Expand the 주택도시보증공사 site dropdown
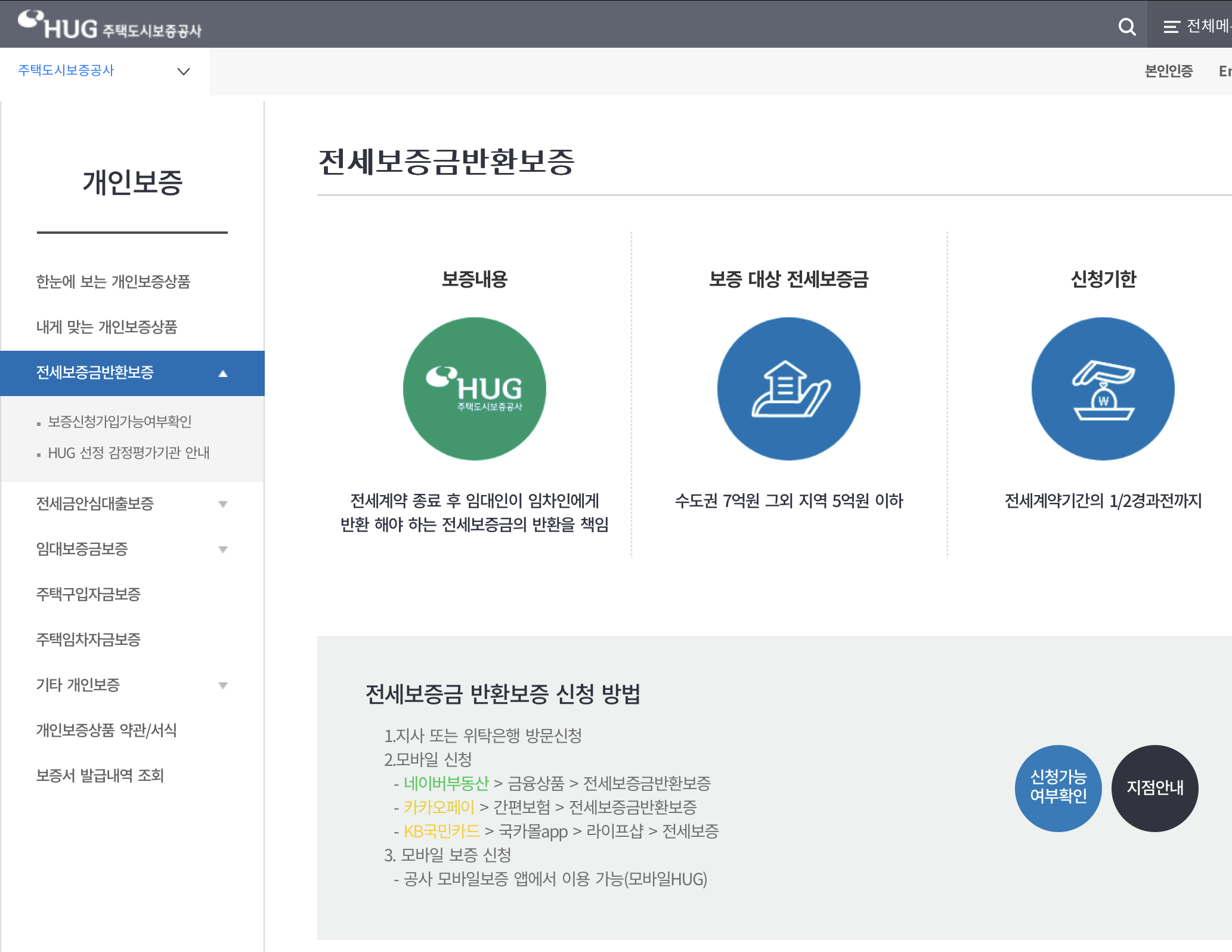Viewport: 1232px width, 952px height. (x=184, y=71)
